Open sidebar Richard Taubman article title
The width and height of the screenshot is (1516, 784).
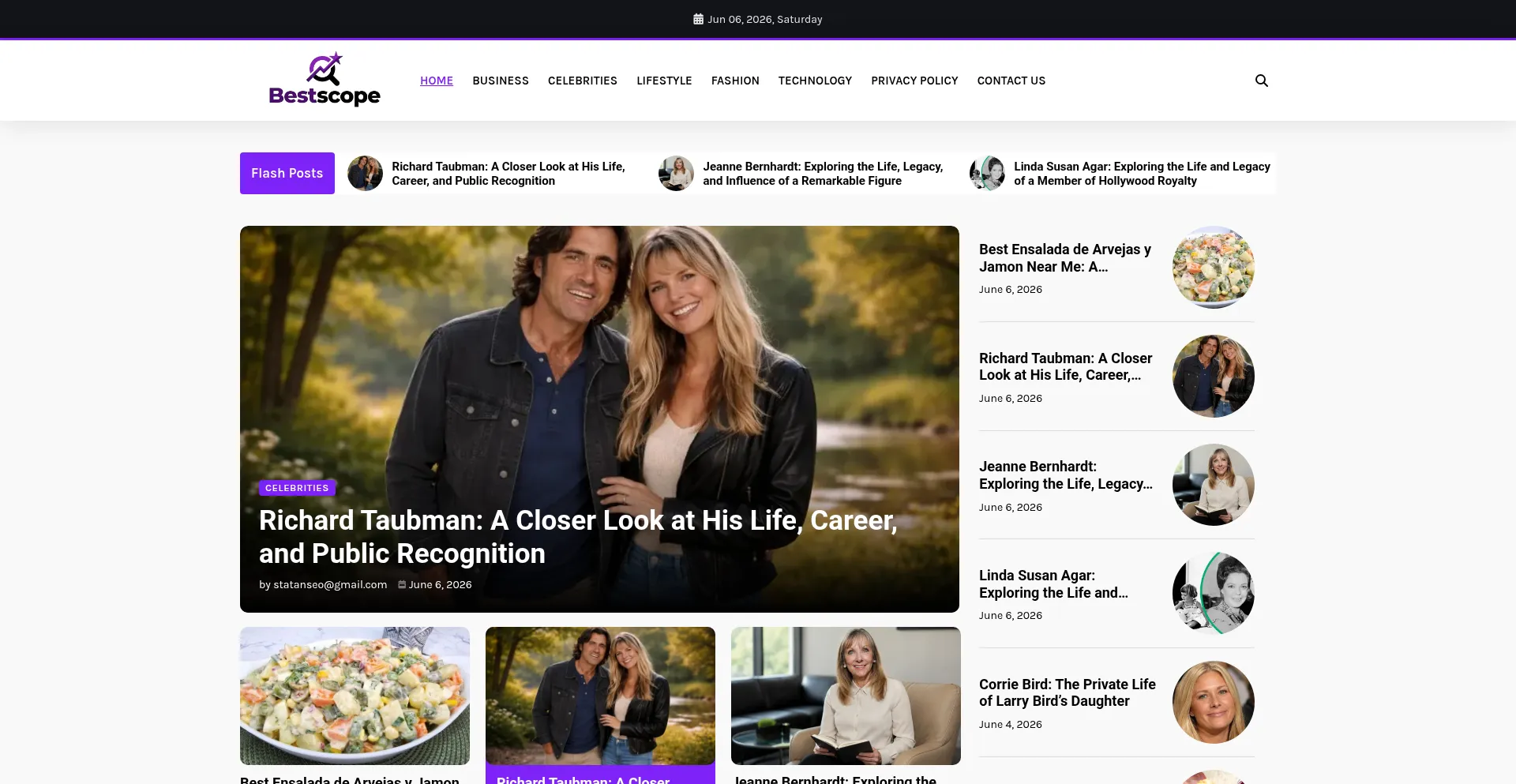coord(1065,366)
